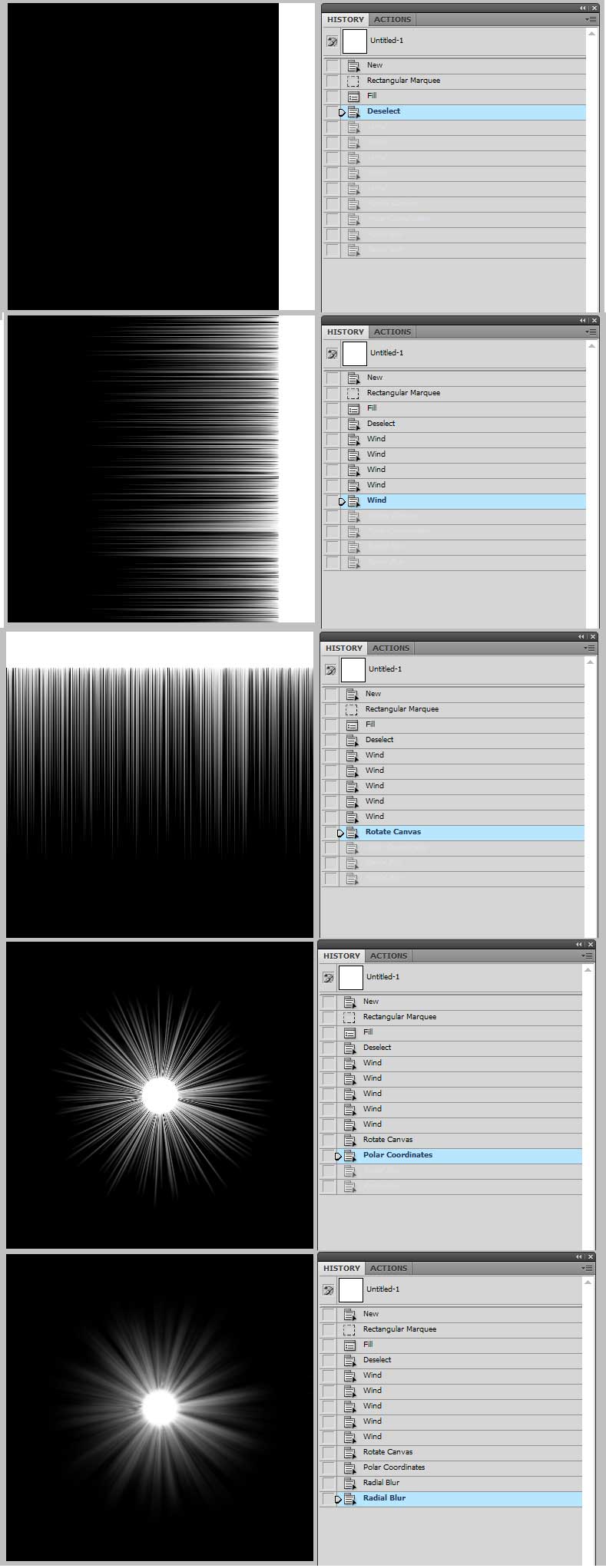606x1568 pixels.
Task: Select the Polar Coordinates state in the bottom panel
Action: (393, 1467)
